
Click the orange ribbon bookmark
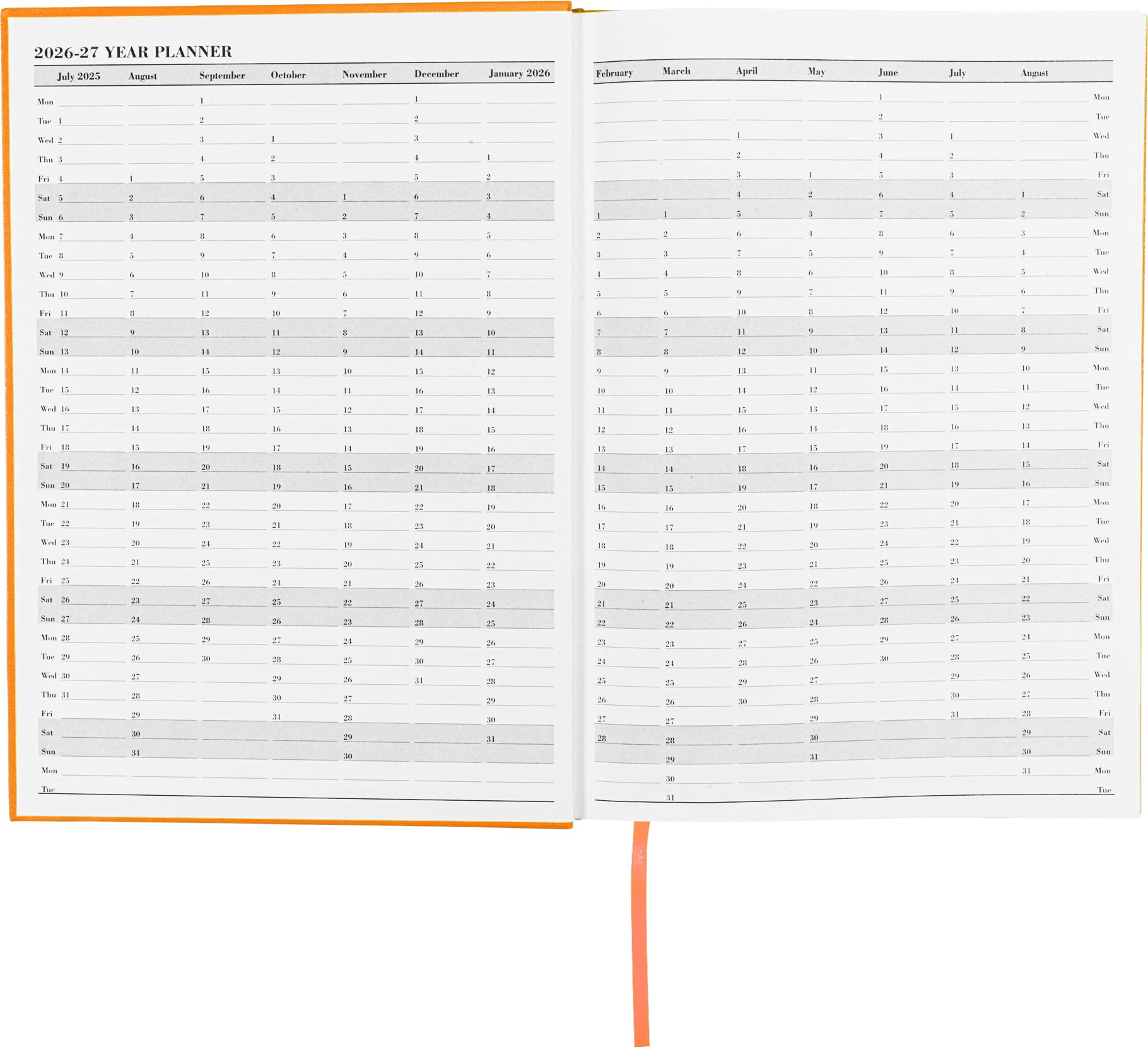[x=641, y=932]
